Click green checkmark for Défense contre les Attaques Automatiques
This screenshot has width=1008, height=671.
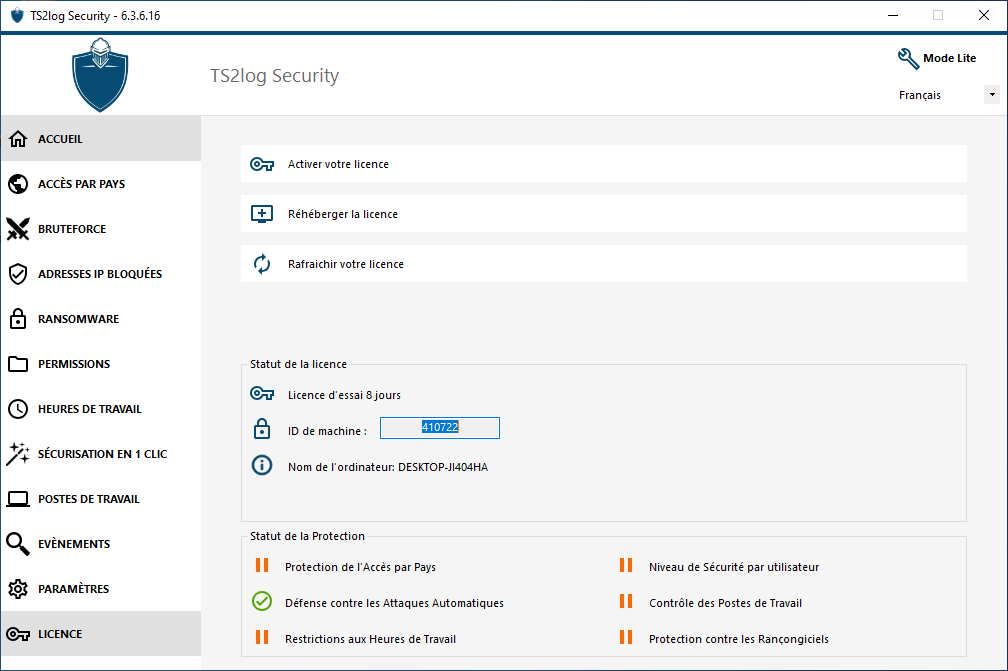coord(262,601)
